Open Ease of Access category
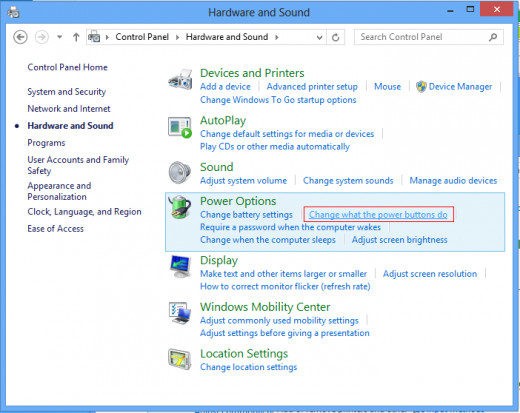 click(55, 229)
